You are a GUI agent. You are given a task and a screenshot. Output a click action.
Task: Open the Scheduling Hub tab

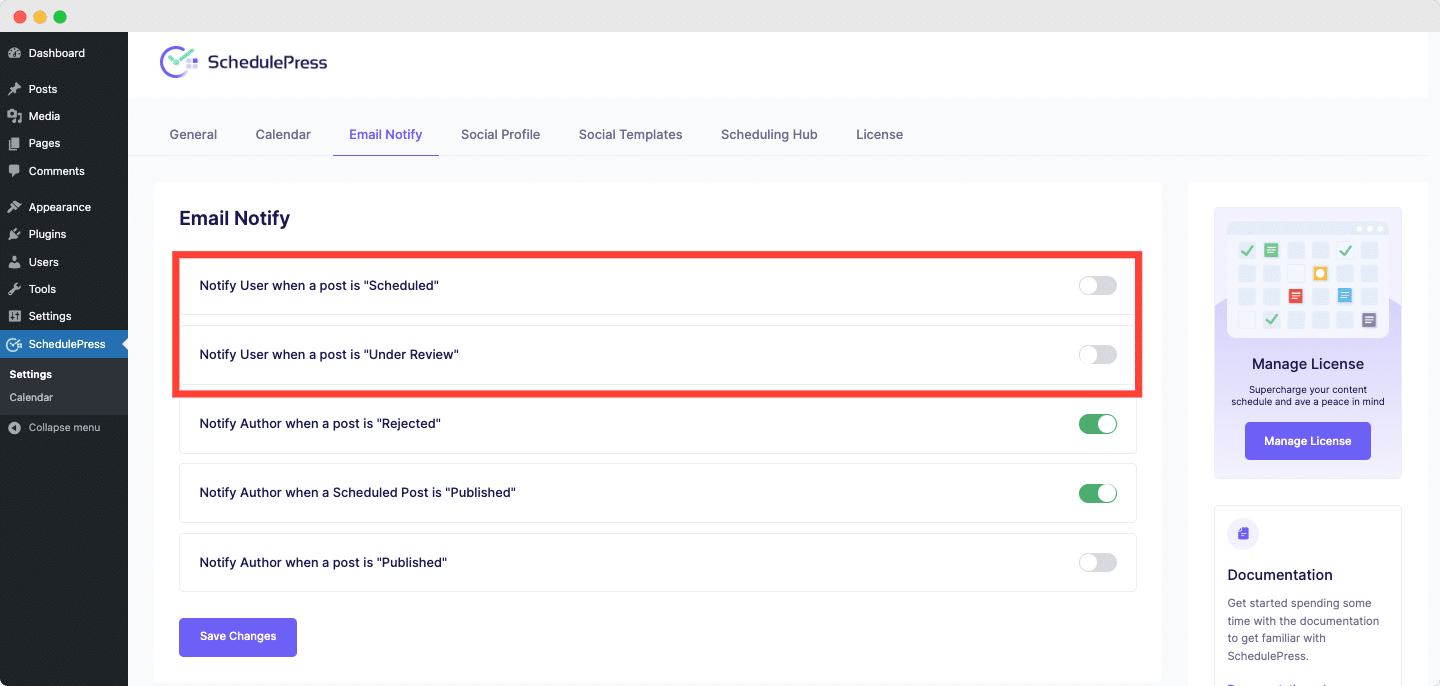[x=769, y=134]
